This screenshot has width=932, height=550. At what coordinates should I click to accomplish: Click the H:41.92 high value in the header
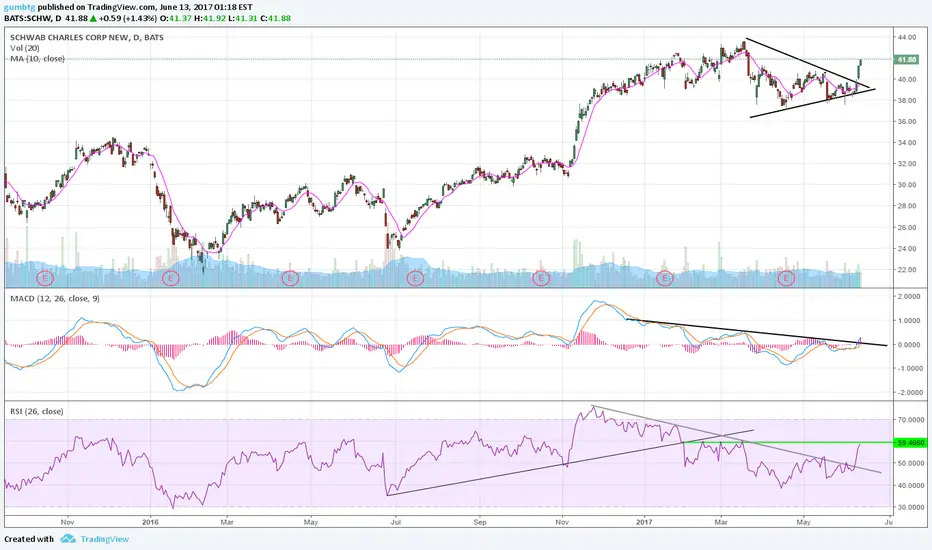coord(210,18)
